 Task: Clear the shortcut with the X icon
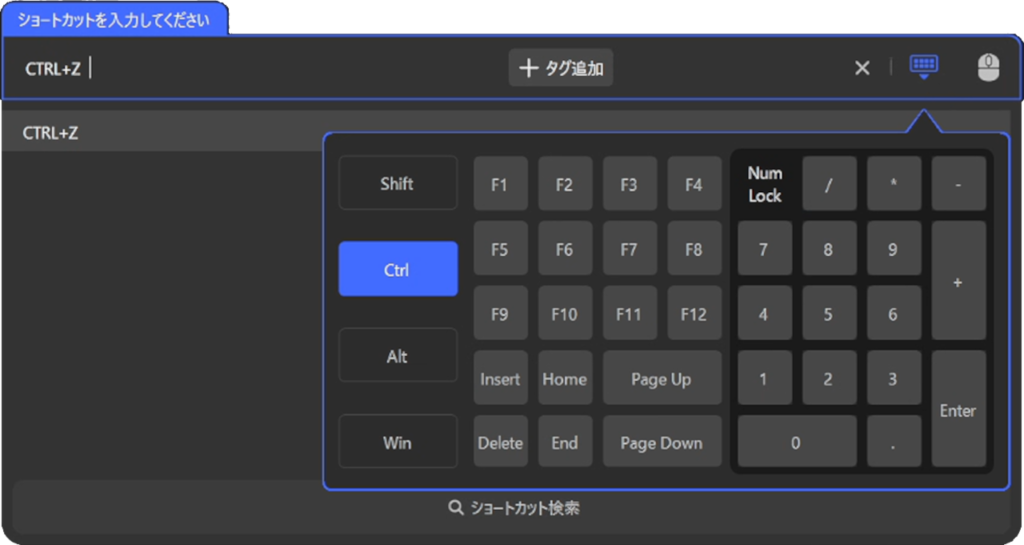coord(862,68)
